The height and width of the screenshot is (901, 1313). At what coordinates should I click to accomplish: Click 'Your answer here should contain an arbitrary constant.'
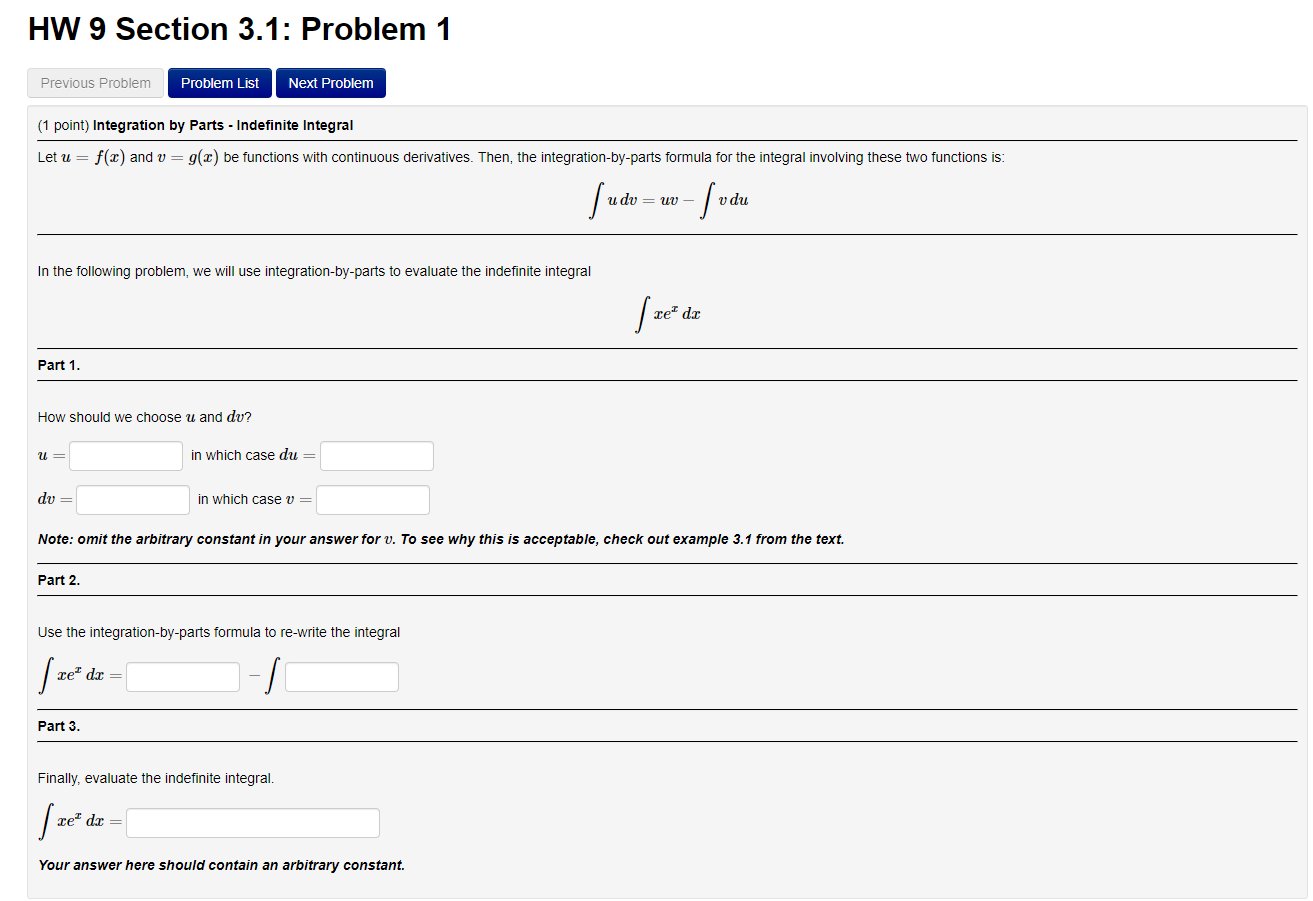[x=222, y=865]
